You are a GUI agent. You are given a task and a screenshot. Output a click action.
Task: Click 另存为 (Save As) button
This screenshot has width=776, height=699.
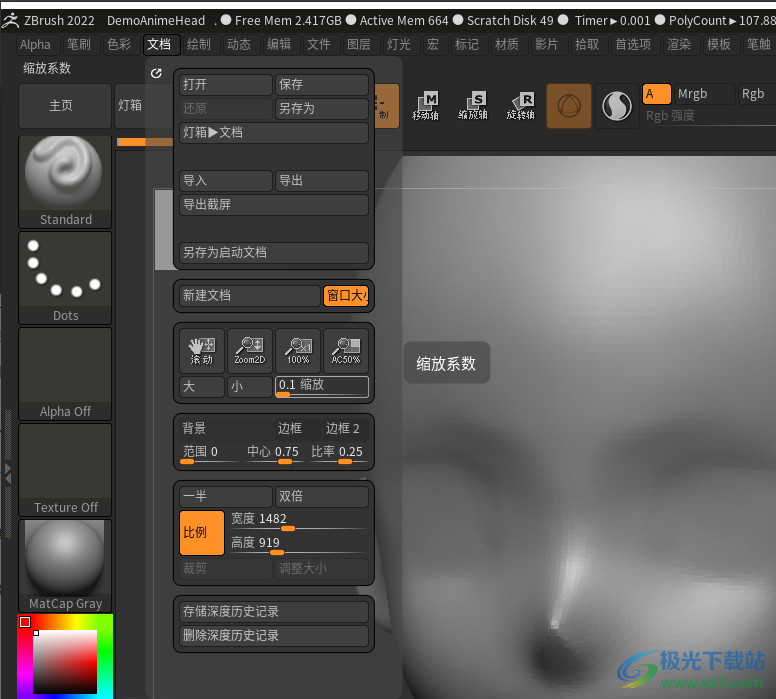point(322,108)
